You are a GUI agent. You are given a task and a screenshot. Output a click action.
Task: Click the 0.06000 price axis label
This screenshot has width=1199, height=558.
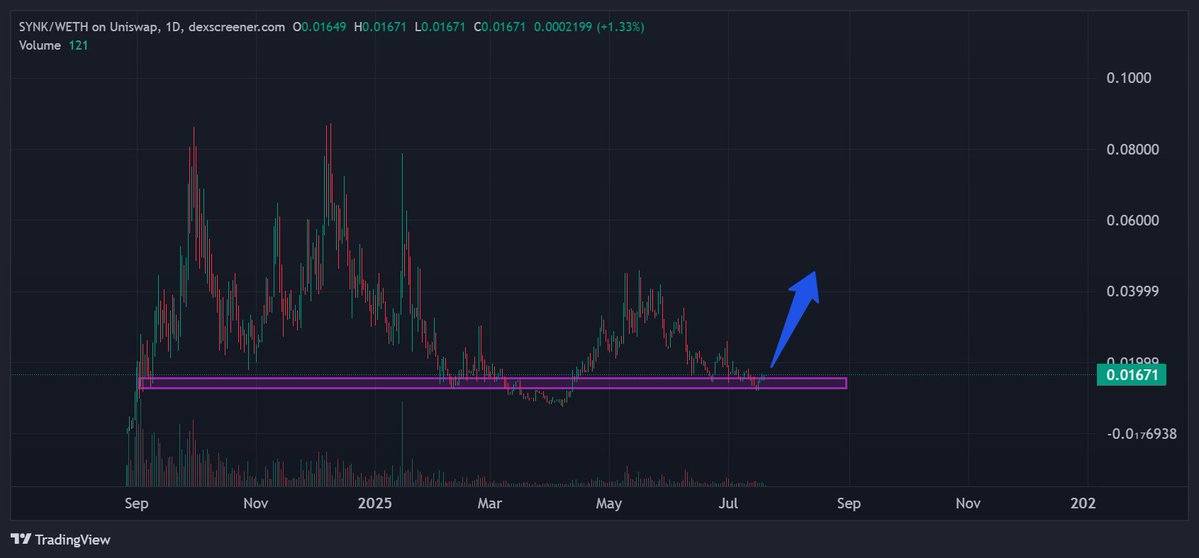pos(1133,220)
